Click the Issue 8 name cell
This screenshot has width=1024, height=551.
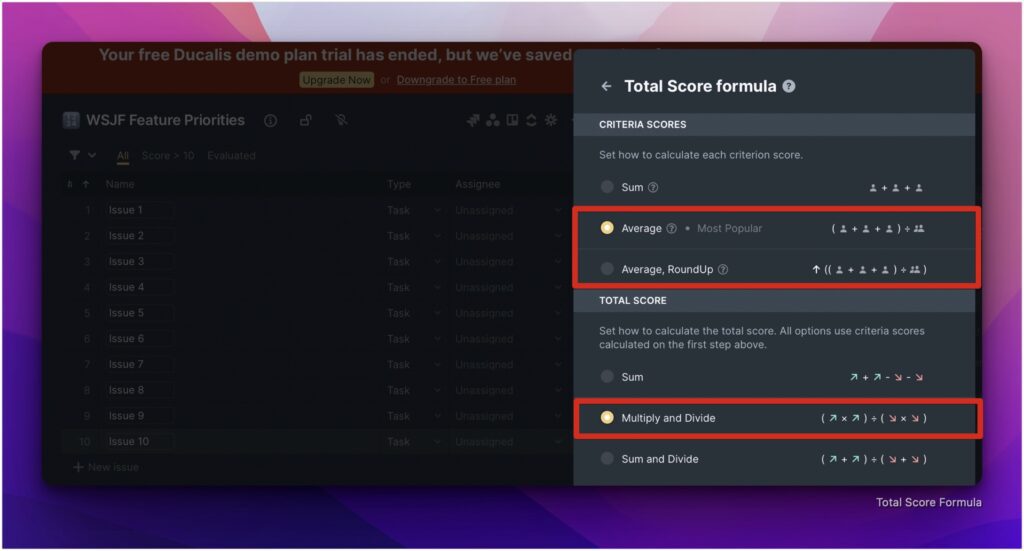point(138,390)
